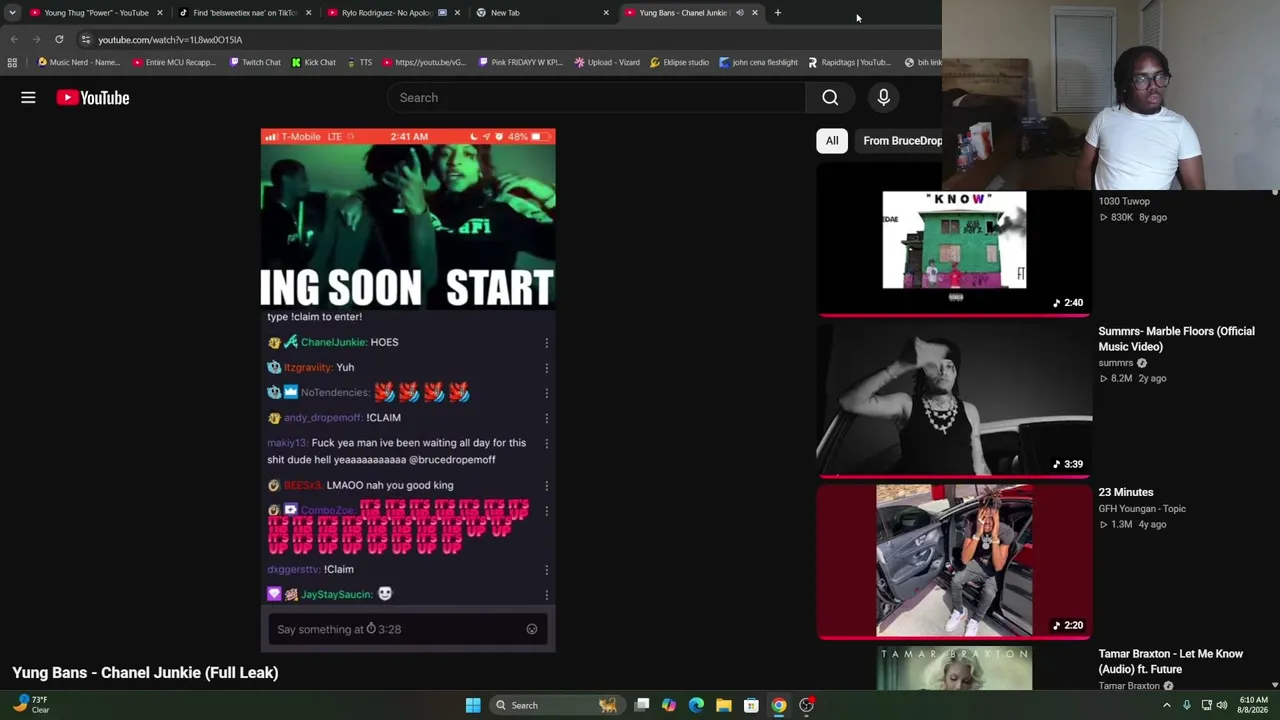This screenshot has height=720, width=1280.
Task: Open the 23 Minutes video thumbnail
Action: (x=954, y=561)
